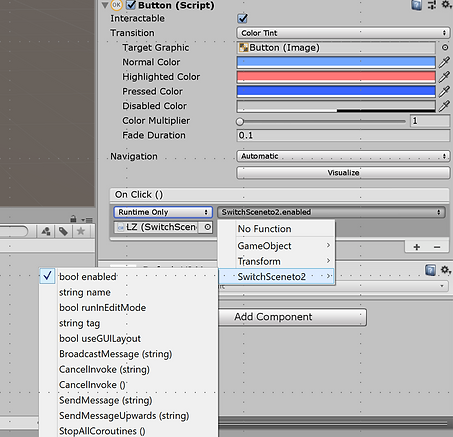Click the Visualize button

coord(343,173)
